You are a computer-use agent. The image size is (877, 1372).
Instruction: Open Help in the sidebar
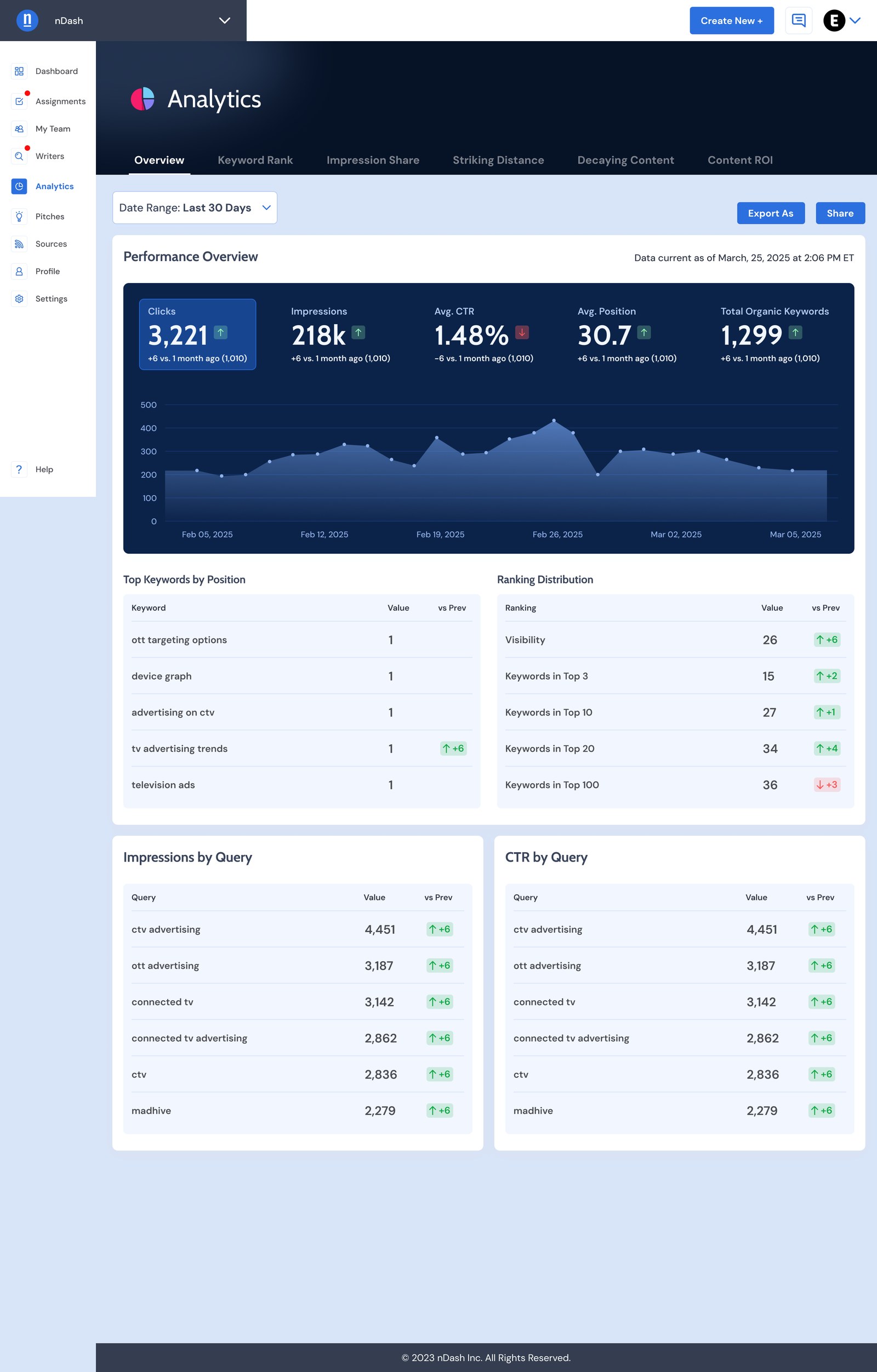44,469
